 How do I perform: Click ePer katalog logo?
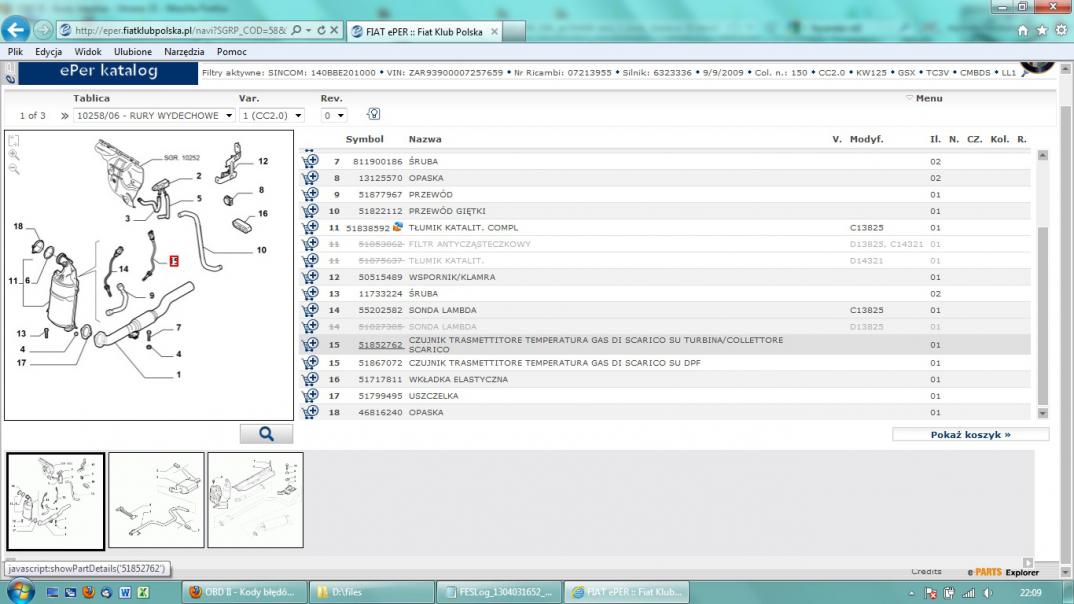[x=108, y=72]
